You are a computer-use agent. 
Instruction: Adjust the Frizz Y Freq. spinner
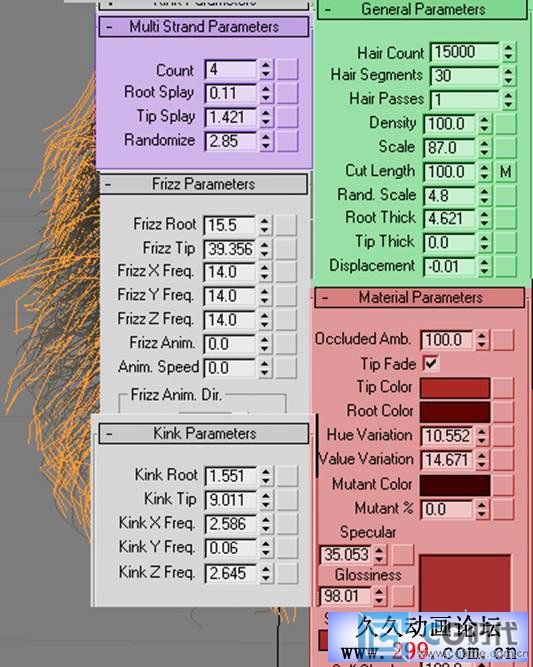point(265,296)
